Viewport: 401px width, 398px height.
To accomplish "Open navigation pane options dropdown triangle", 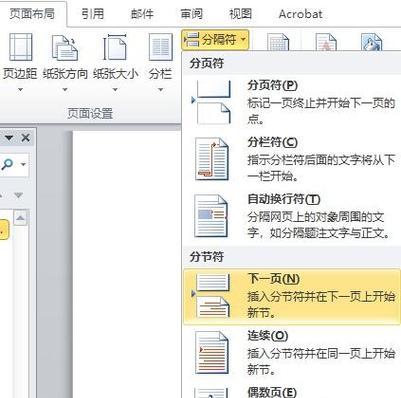I will click(9, 138).
